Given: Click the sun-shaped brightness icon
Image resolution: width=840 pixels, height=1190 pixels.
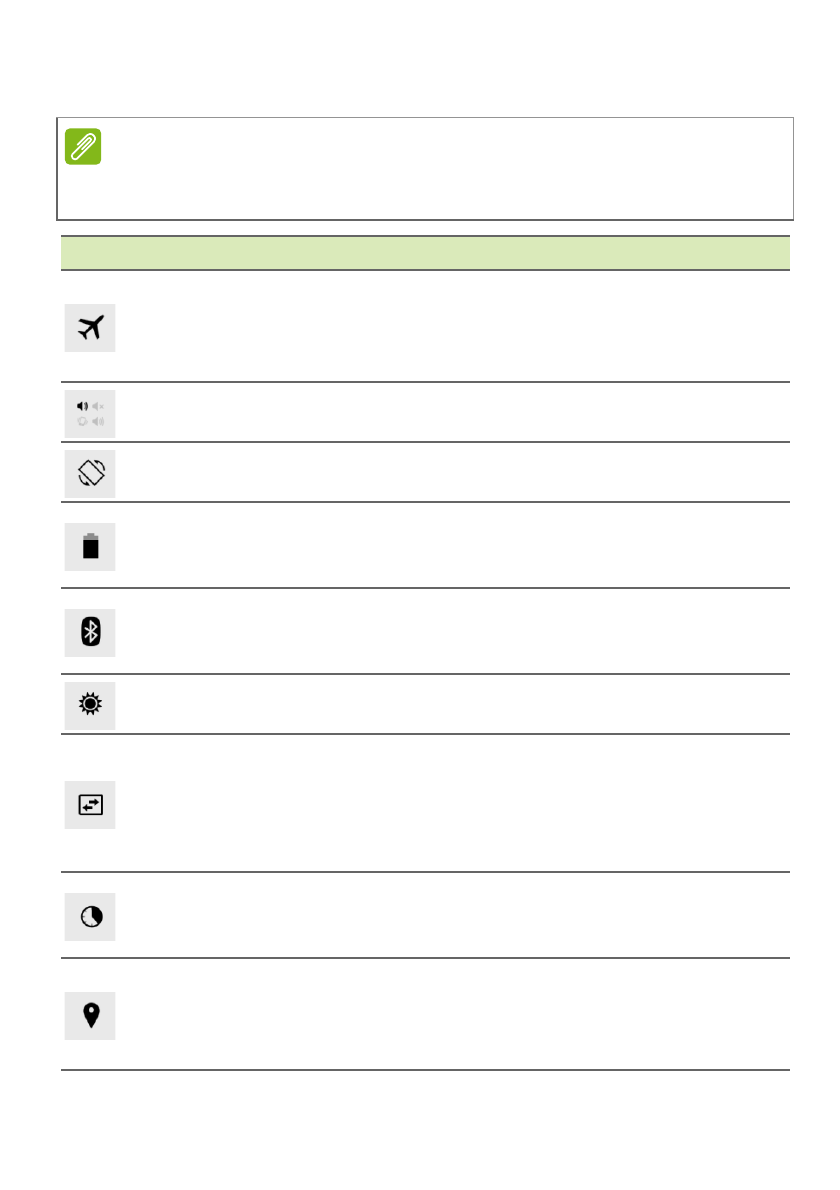Looking at the screenshot, I should pyautogui.click(x=90, y=704).
